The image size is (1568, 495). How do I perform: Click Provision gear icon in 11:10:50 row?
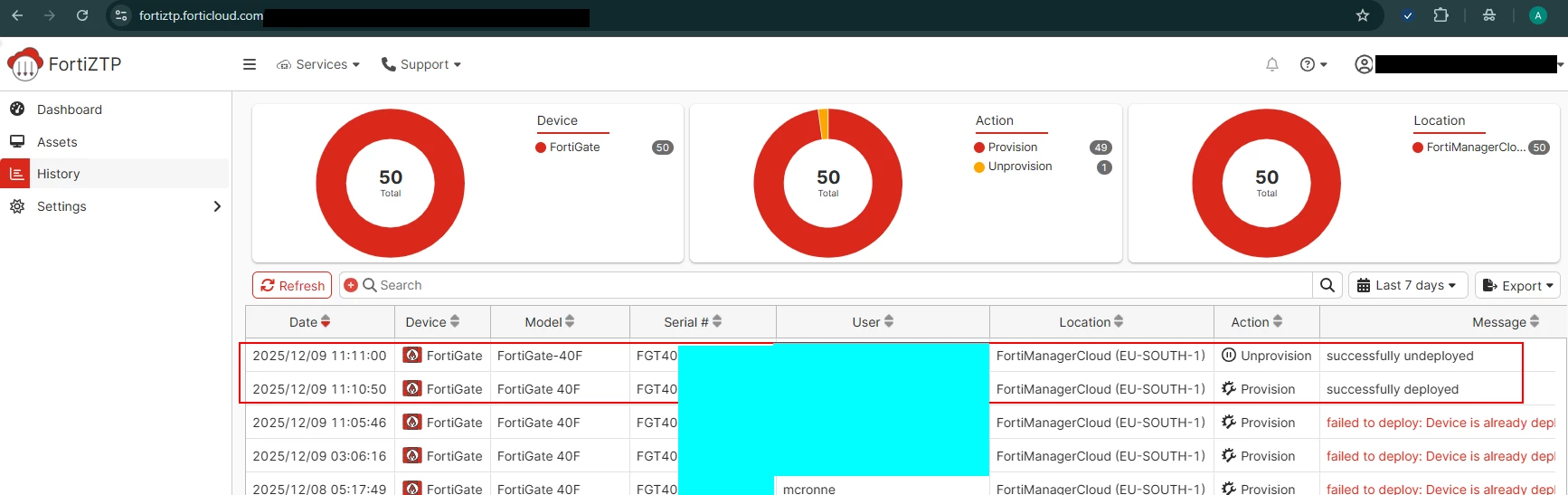[x=1229, y=389]
